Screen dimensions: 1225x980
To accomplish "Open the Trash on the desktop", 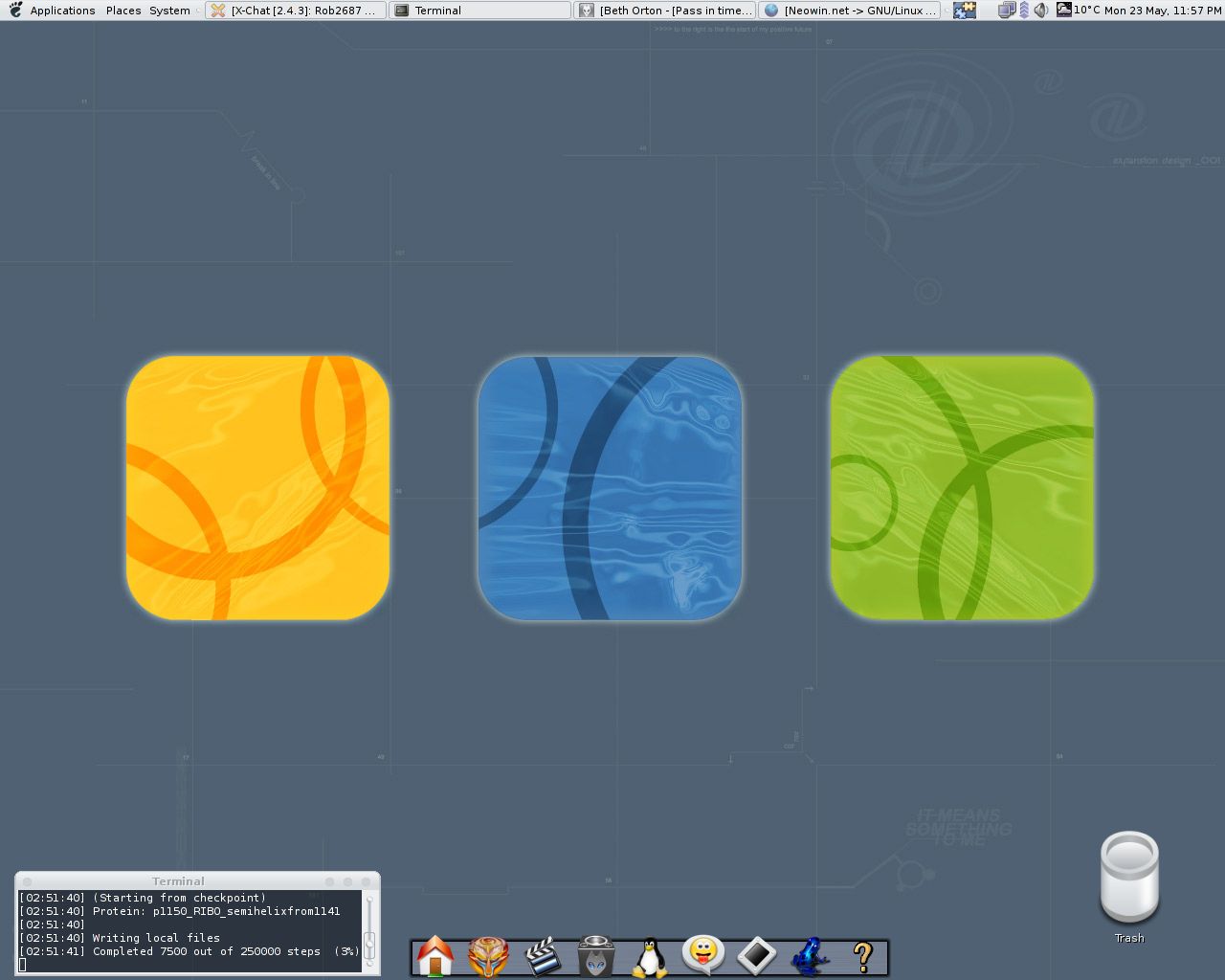I will (1129, 879).
